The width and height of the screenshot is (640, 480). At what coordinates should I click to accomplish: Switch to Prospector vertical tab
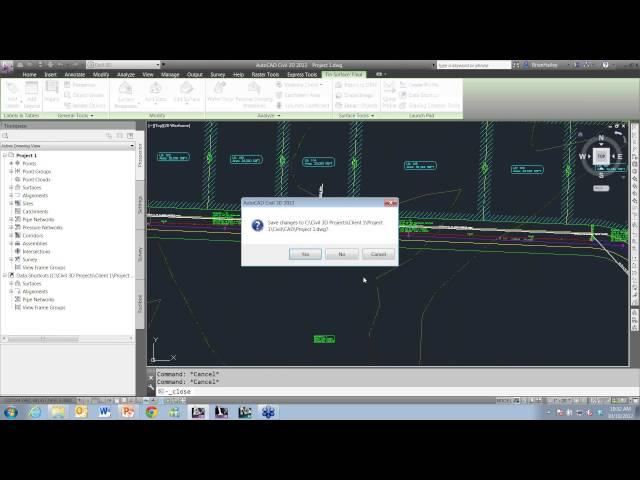coord(140,155)
